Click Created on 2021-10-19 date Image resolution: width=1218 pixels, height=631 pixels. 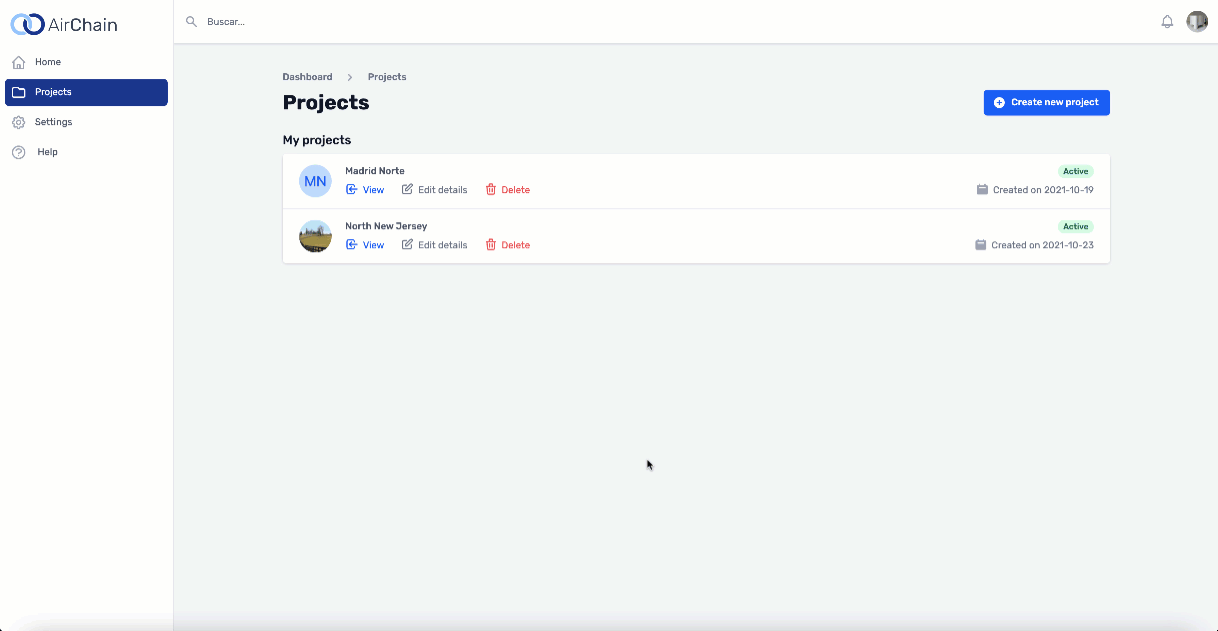[1043, 190]
